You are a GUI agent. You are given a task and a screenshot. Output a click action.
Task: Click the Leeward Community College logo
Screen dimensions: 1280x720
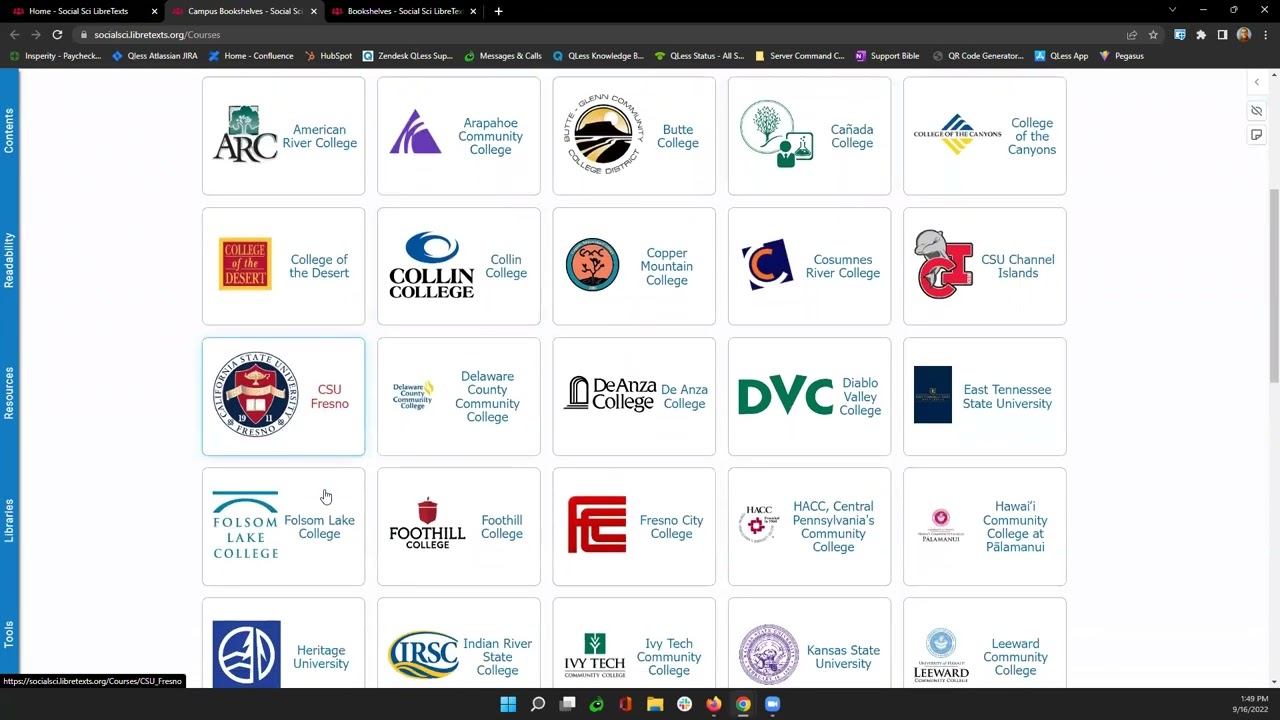tap(941, 655)
